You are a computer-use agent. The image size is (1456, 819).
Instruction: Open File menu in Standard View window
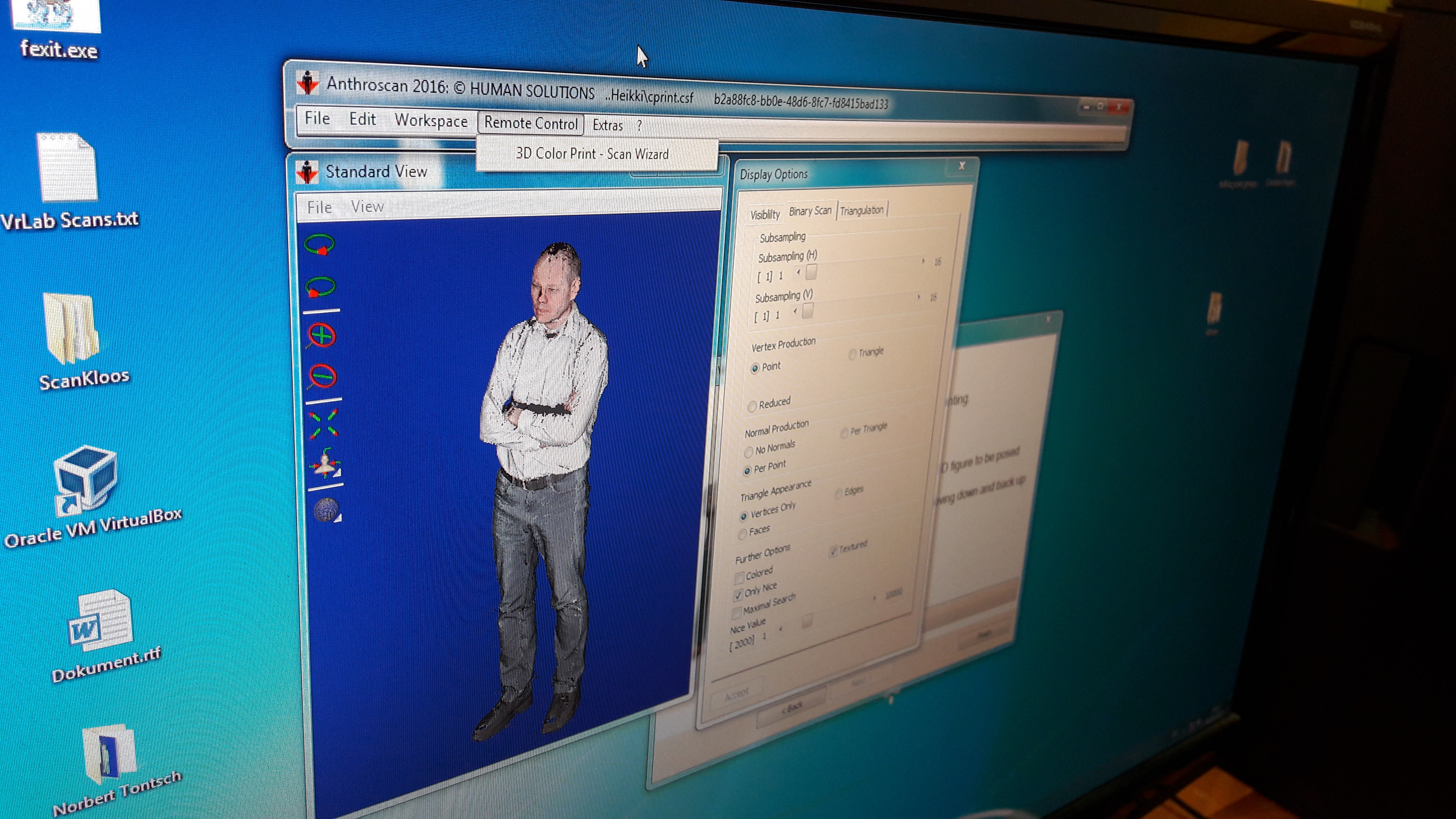pyautogui.click(x=319, y=207)
